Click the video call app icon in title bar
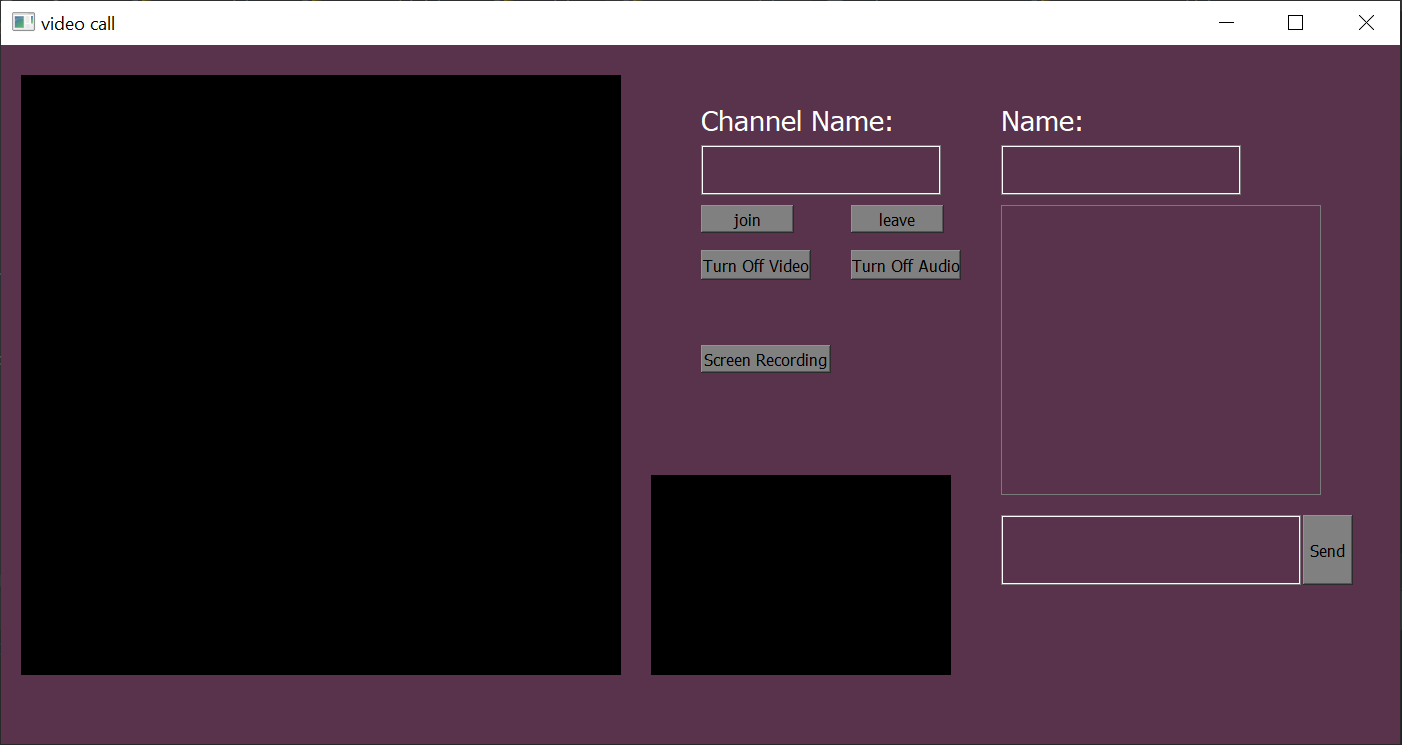 22,21
